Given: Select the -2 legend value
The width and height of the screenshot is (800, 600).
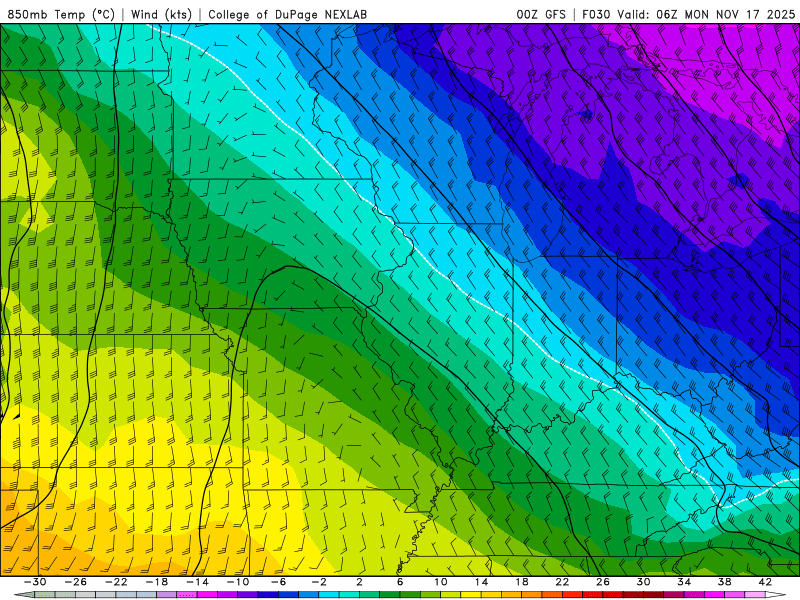Looking at the screenshot, I should click(x=319, y=582).
